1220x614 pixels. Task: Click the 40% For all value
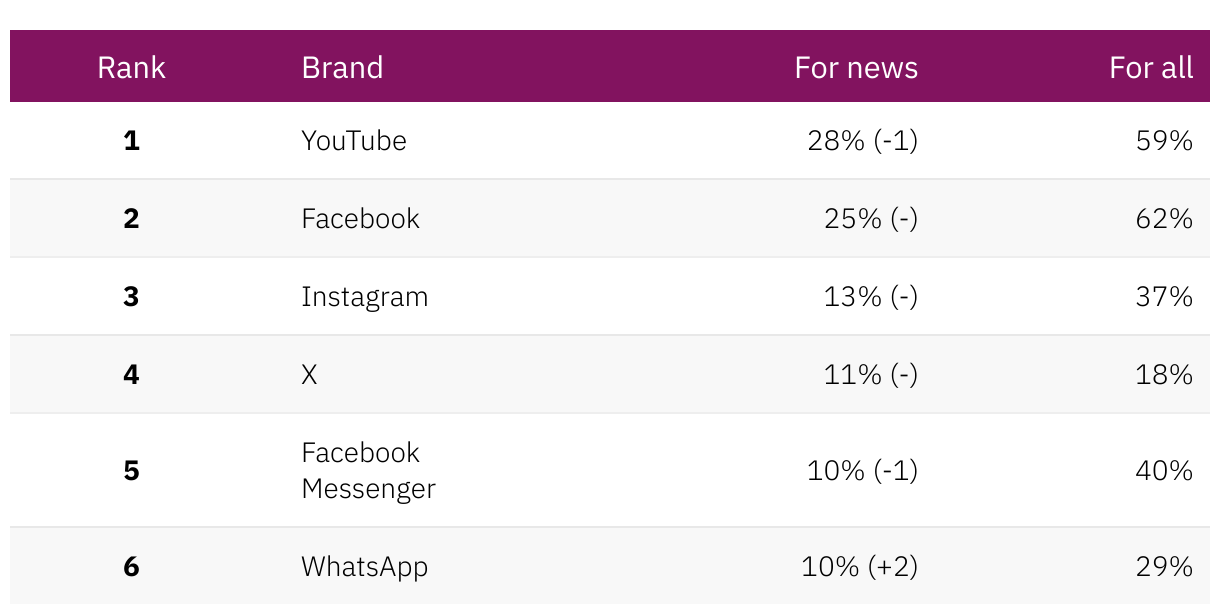tap(1164, 470)
